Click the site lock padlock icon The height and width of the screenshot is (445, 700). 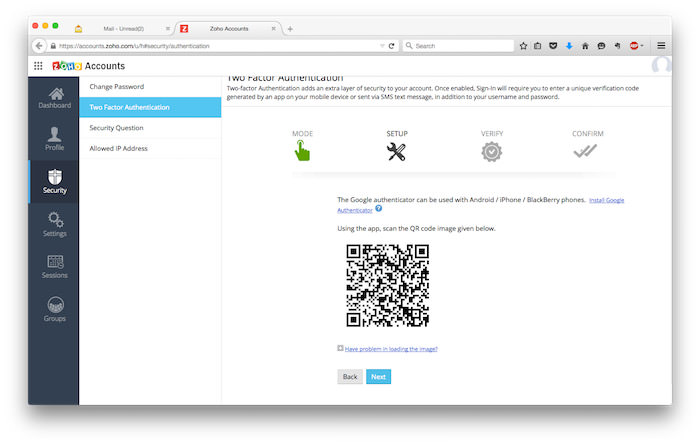(x=53, y=46)
